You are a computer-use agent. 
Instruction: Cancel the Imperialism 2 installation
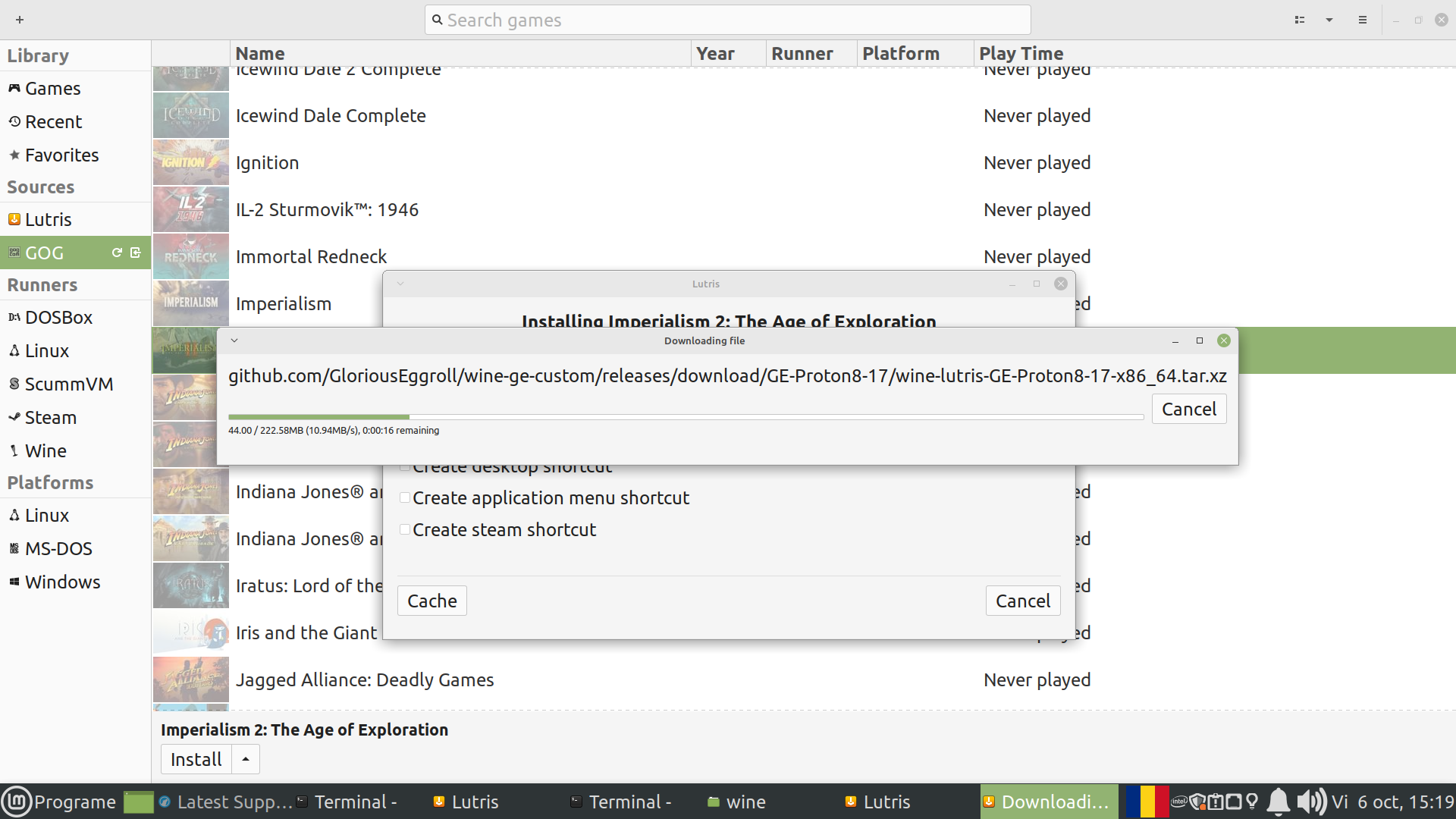click(x=1023, y=601)
